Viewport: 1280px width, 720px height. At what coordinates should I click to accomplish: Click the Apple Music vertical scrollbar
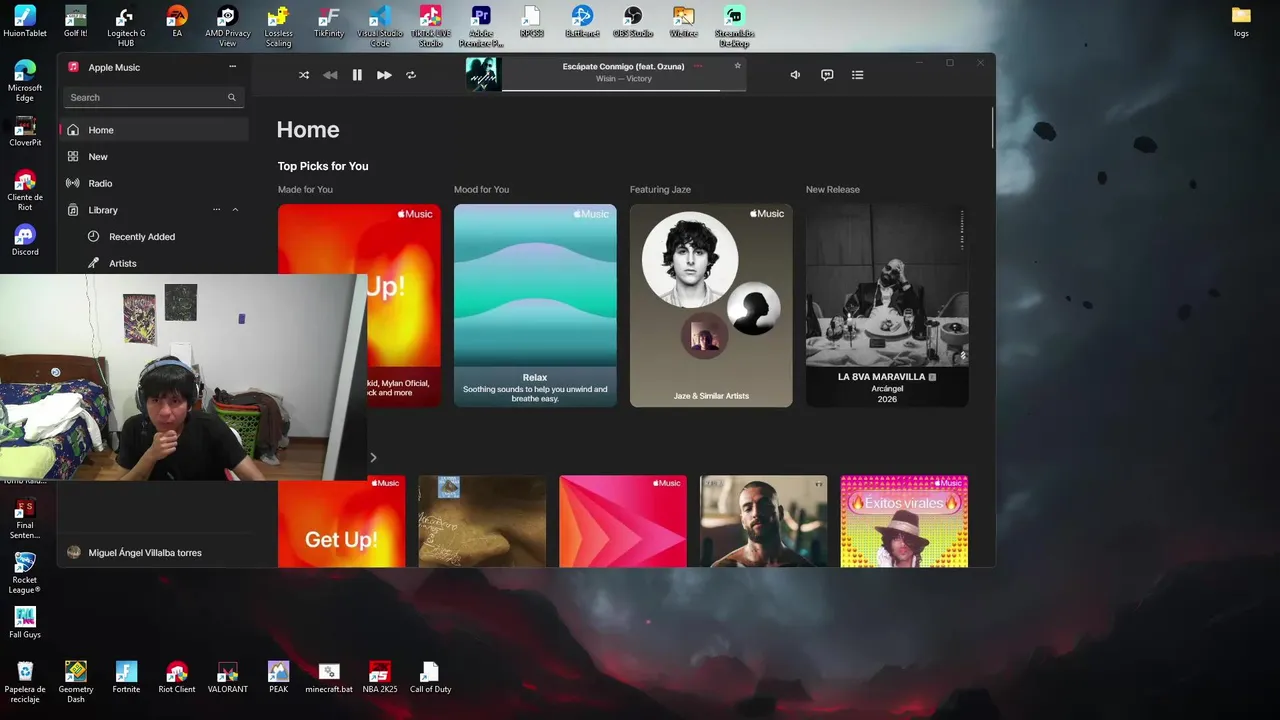pyautogui.click(x=992, y=127)
